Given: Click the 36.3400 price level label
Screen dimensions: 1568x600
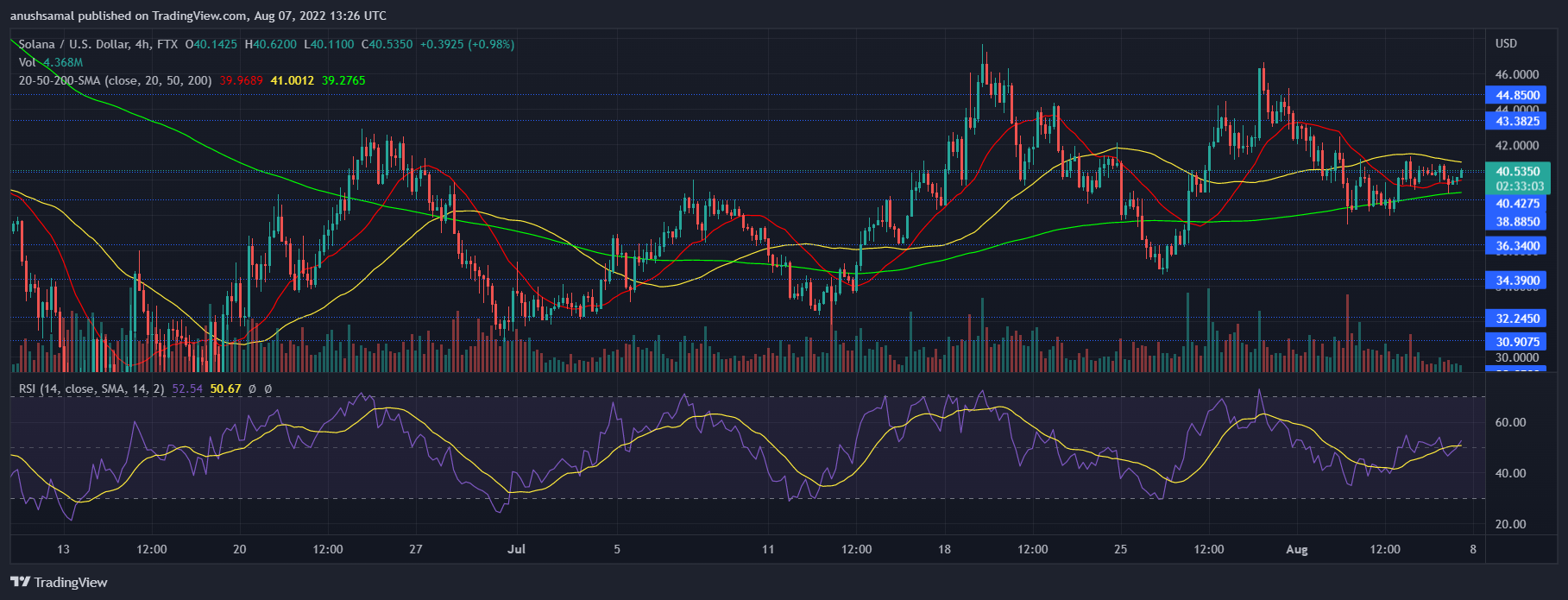Looking at the screenshot, I should pos(1517,246).
